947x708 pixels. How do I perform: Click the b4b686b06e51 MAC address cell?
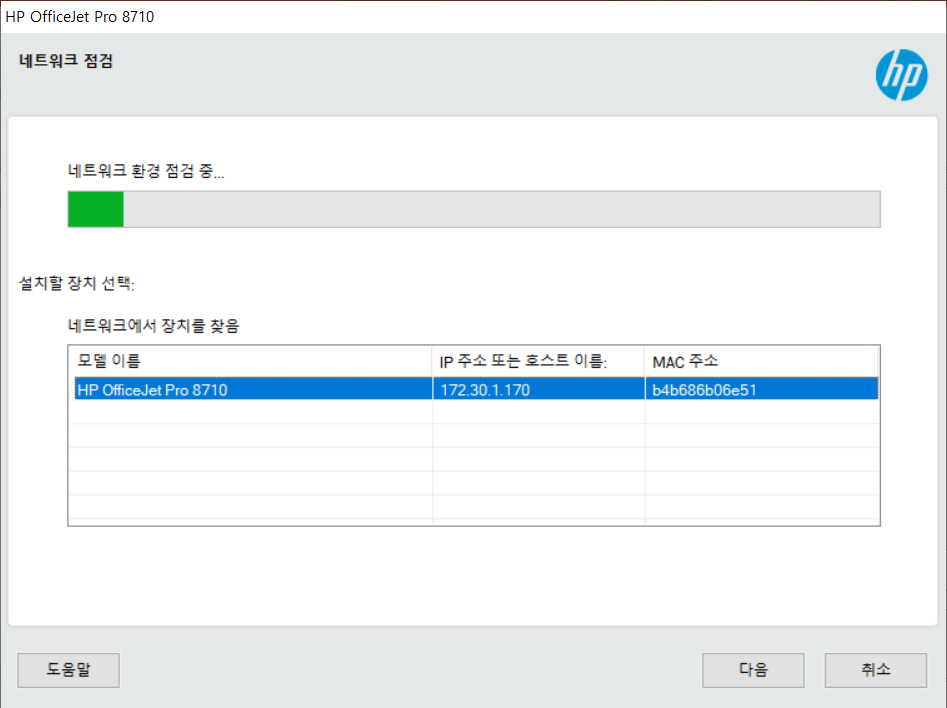(x=704, y=390)
